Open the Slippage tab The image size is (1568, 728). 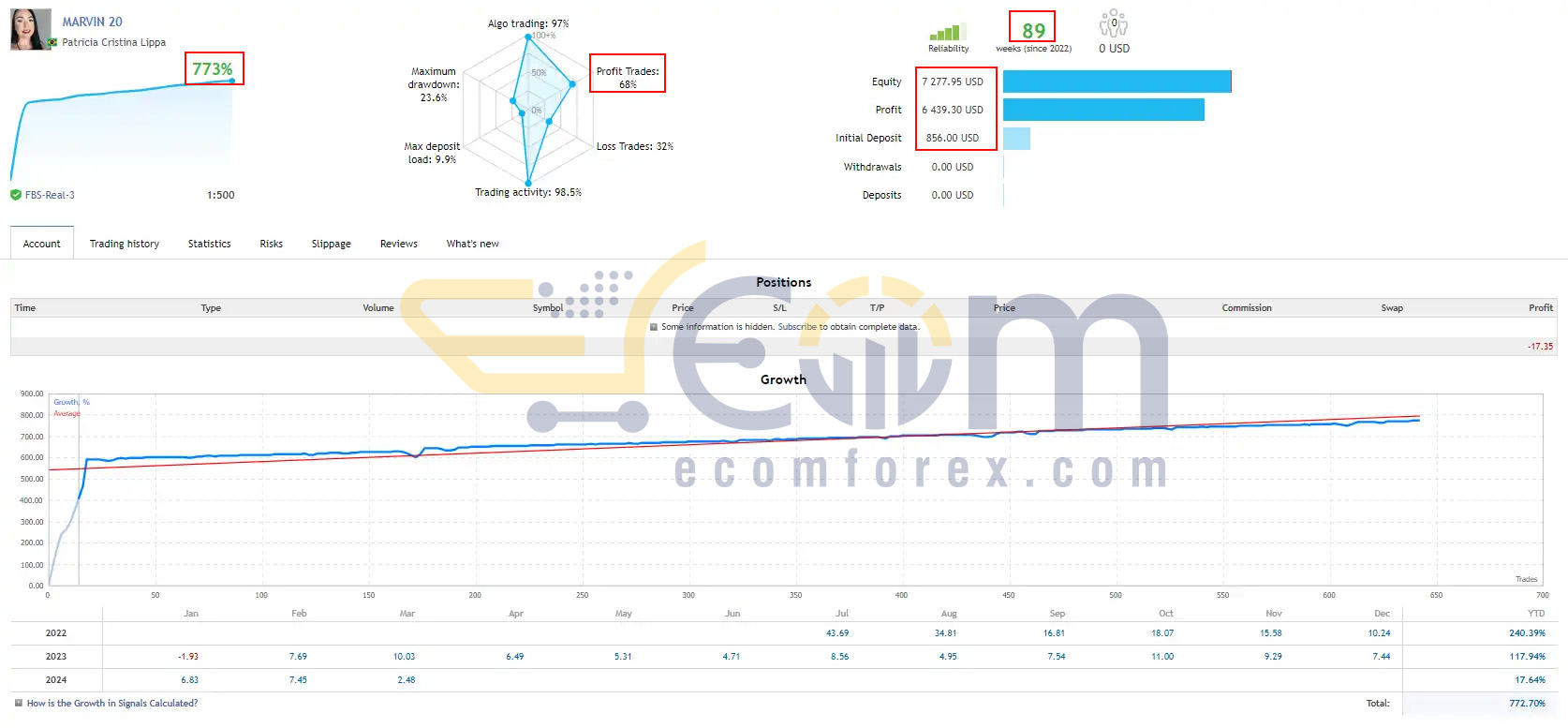(x=332, y=244)
